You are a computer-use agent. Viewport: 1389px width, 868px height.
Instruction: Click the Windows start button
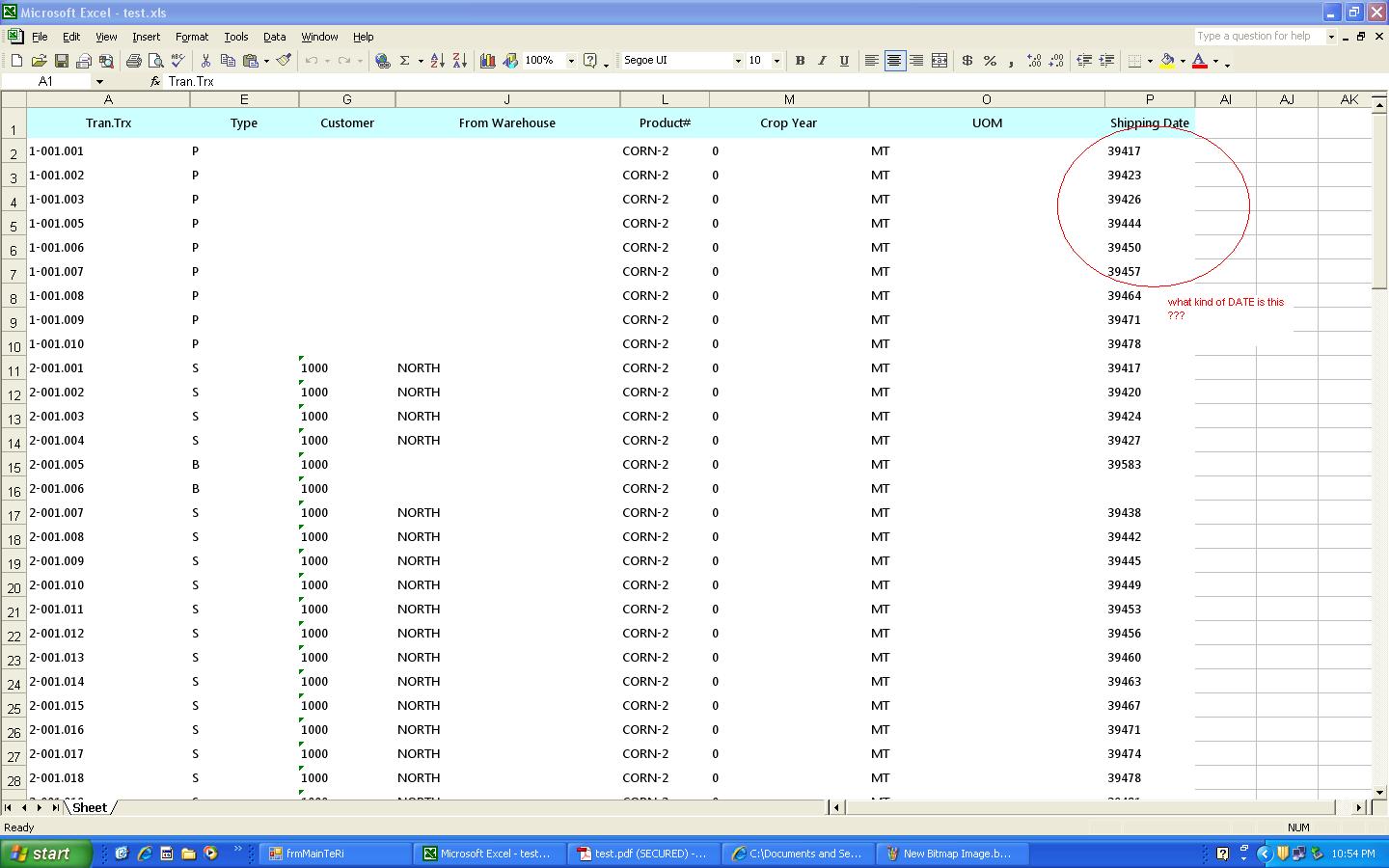(x=45, y=854)
